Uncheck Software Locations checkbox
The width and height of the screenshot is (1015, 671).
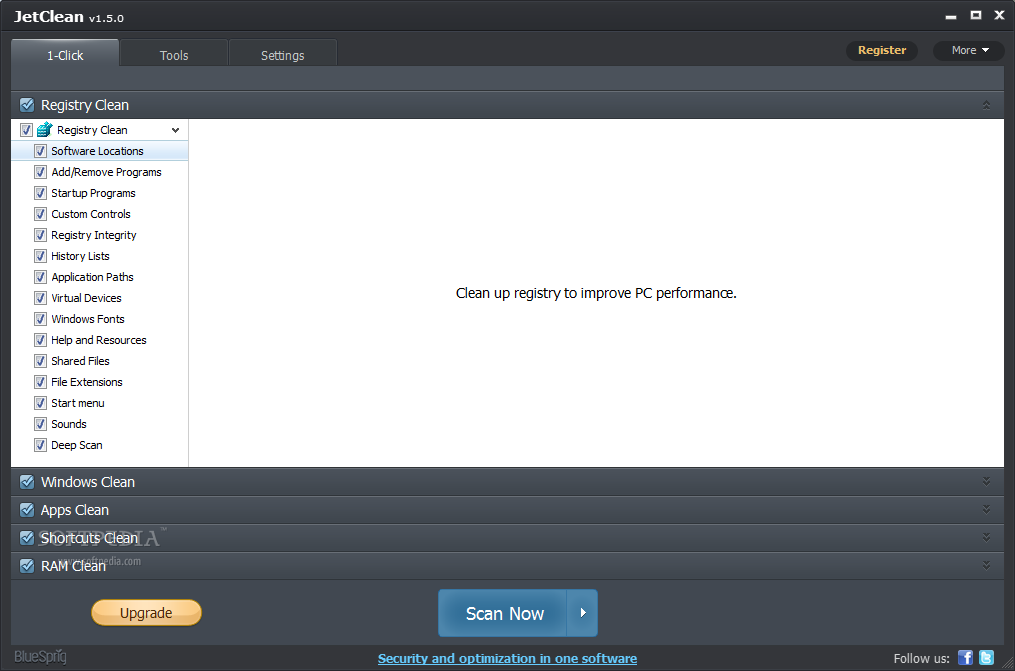coord(40,151)
